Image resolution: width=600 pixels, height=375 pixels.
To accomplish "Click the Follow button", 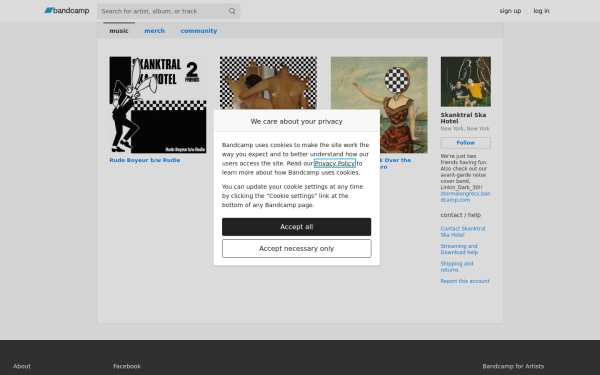I will pyautogui.click(x=466, y=143).
